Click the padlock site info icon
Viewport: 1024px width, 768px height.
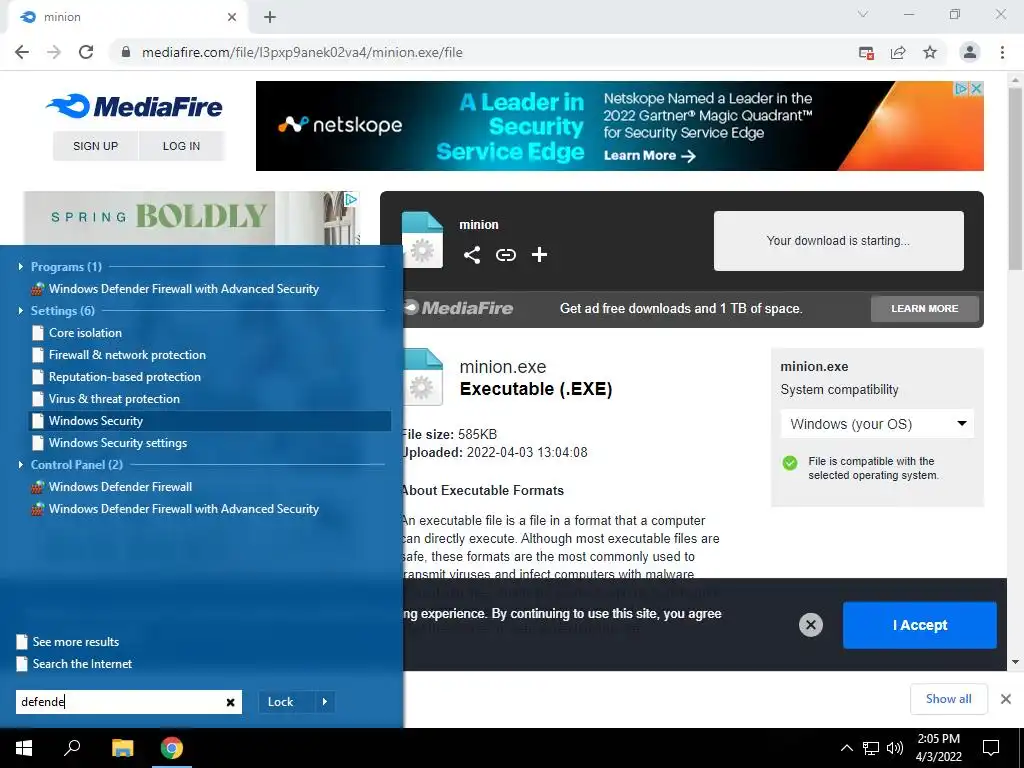coord(126,52)
